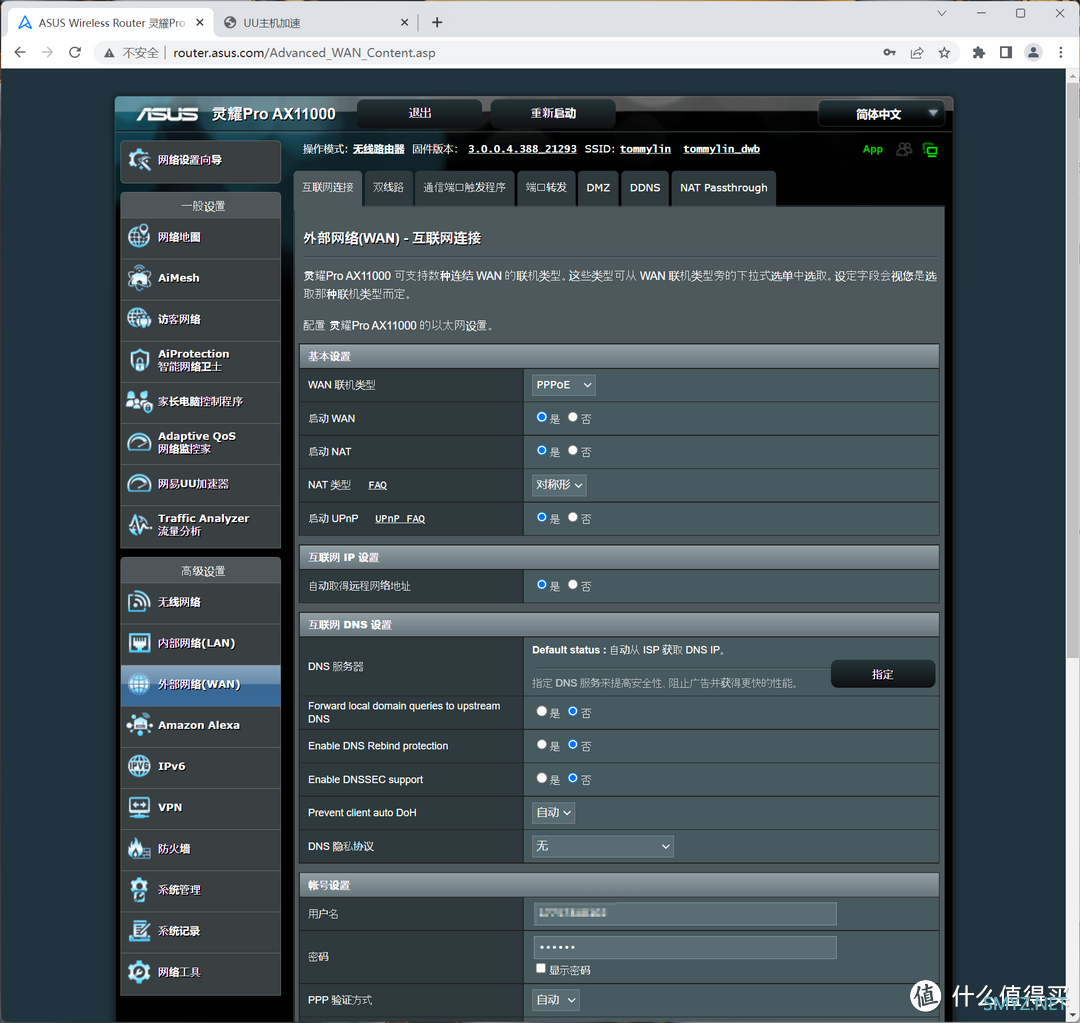Click the 退出 logout button
1080x1023 pixels.
pyautogui.click(x=419, y=113)
